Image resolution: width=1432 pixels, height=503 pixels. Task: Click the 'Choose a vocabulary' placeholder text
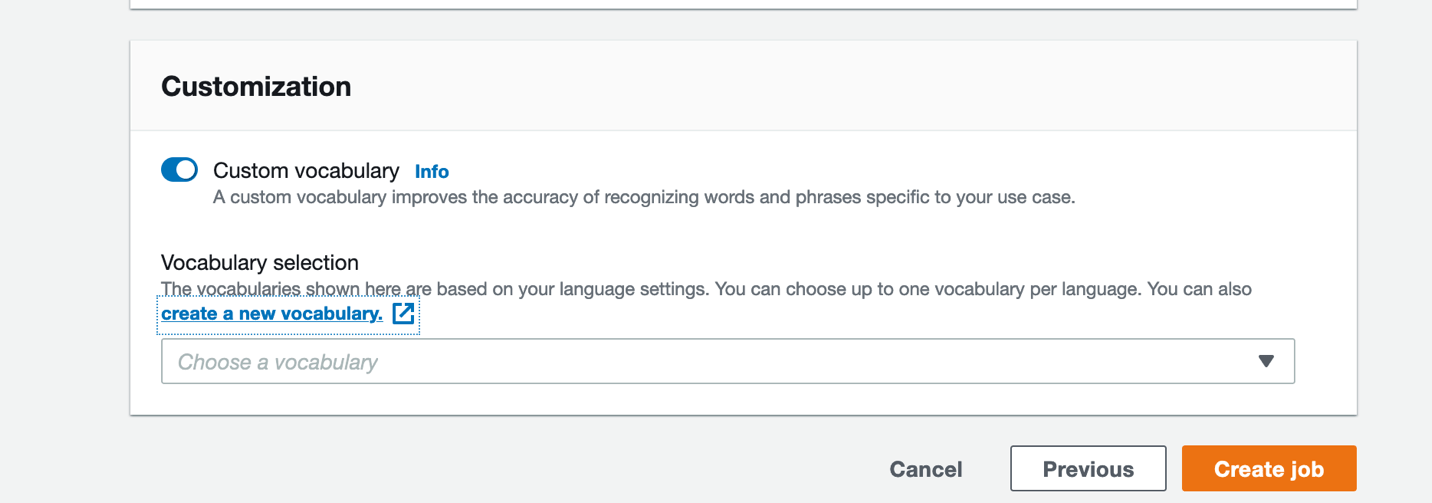[x=278, y=362]
